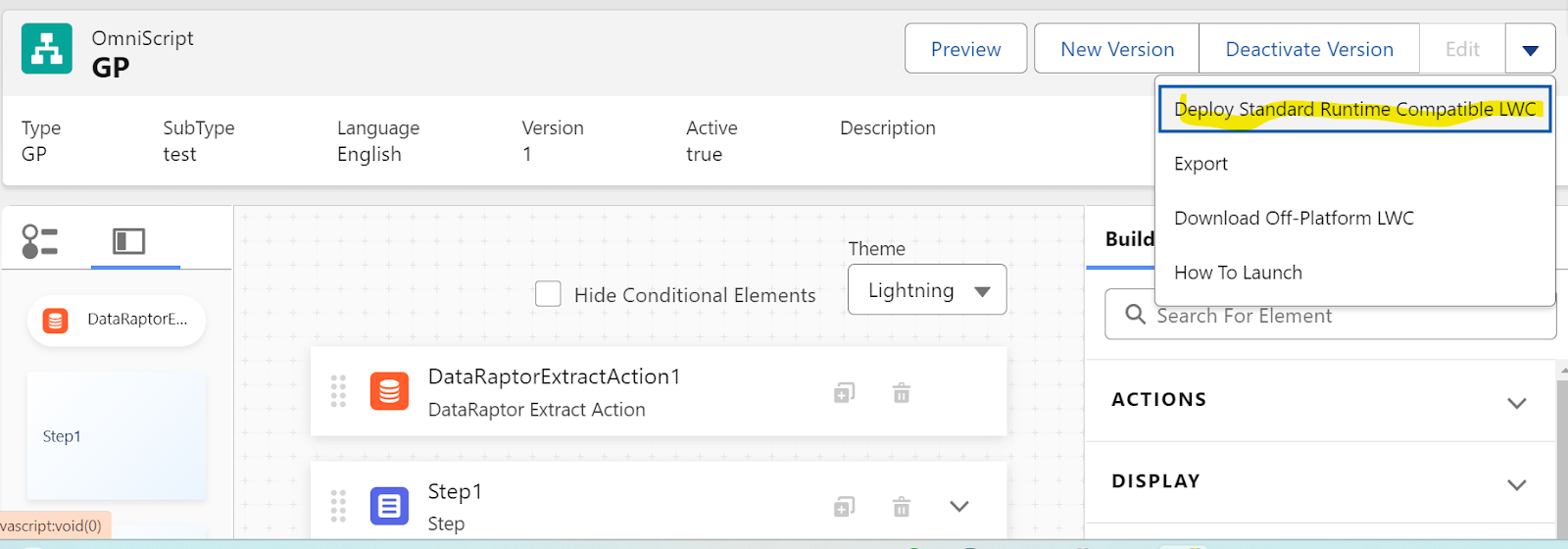
Task: Switch to the Build tab
Action: click(1129, 239)
